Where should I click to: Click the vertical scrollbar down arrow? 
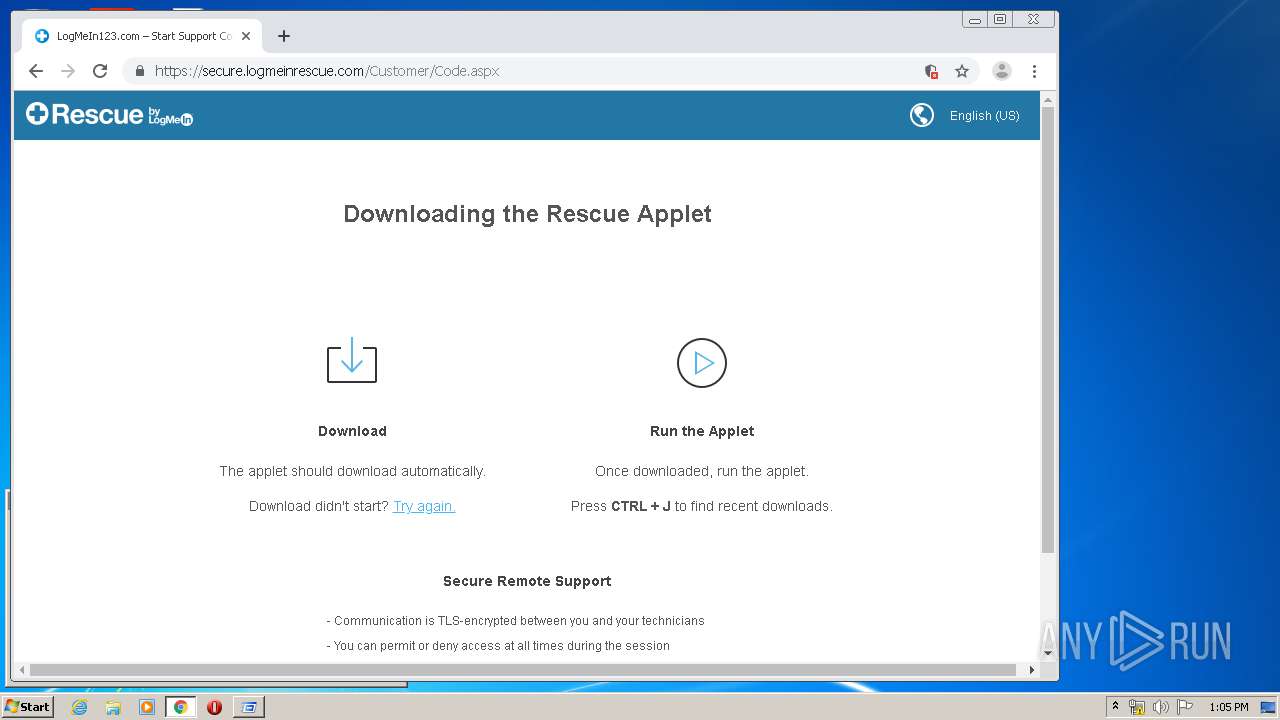(x=1048, y=653)
